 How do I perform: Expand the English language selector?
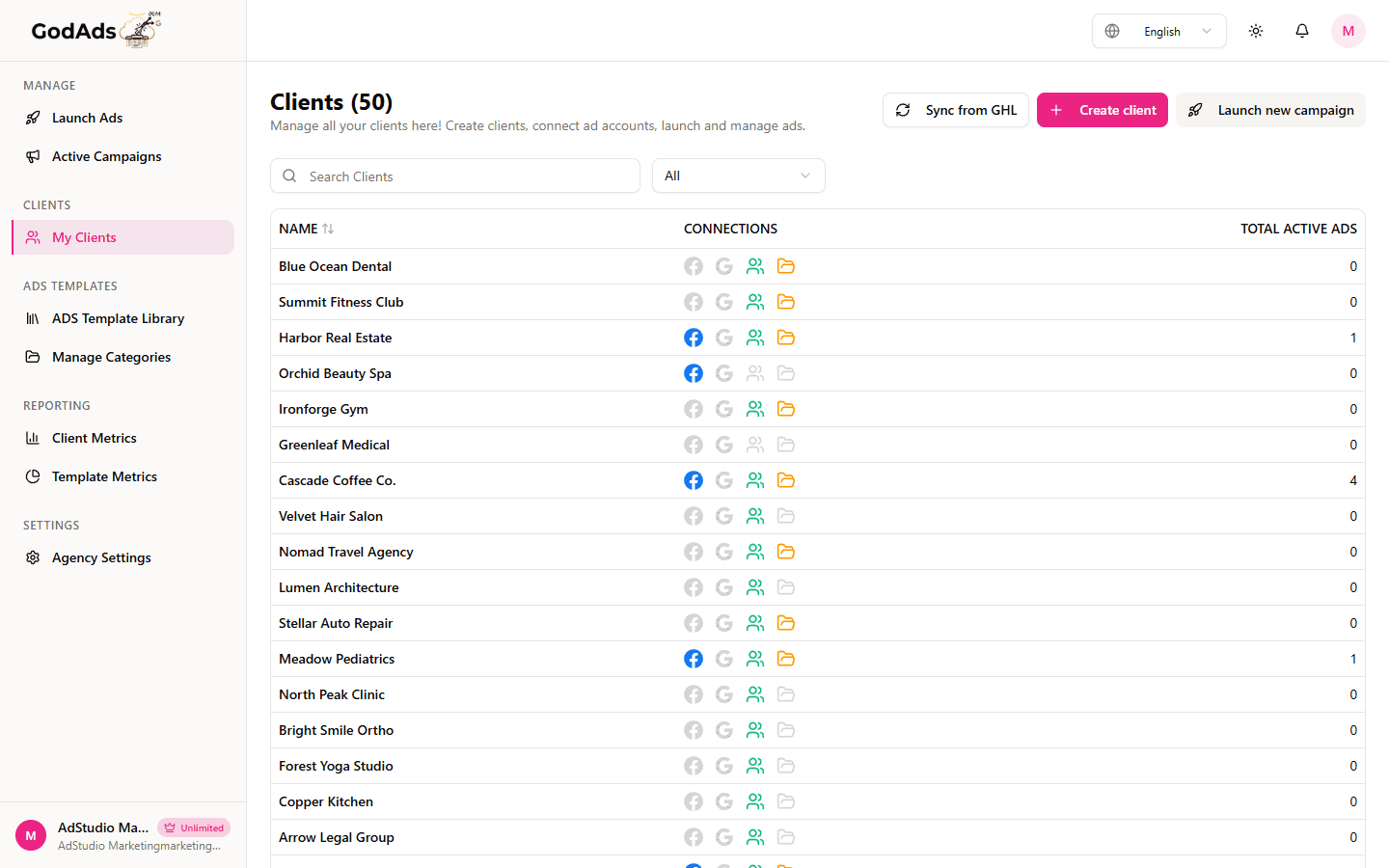click(1158, 30)
